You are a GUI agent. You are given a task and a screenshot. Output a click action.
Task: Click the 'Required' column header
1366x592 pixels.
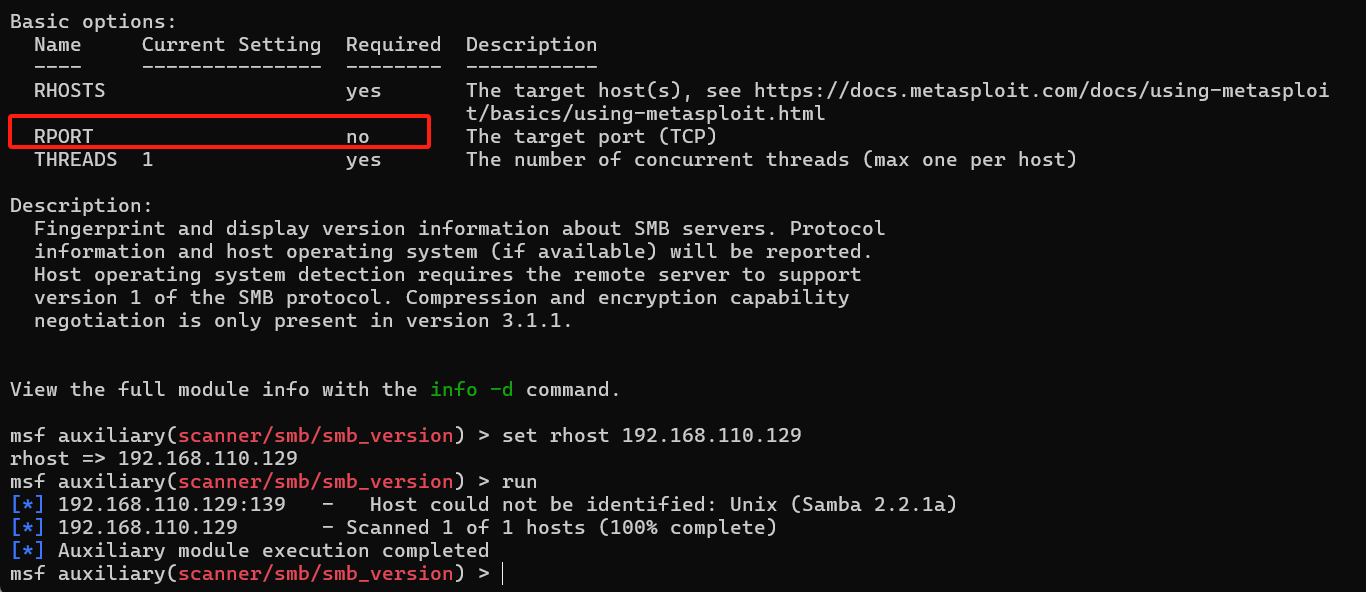[x=393, y=45]
